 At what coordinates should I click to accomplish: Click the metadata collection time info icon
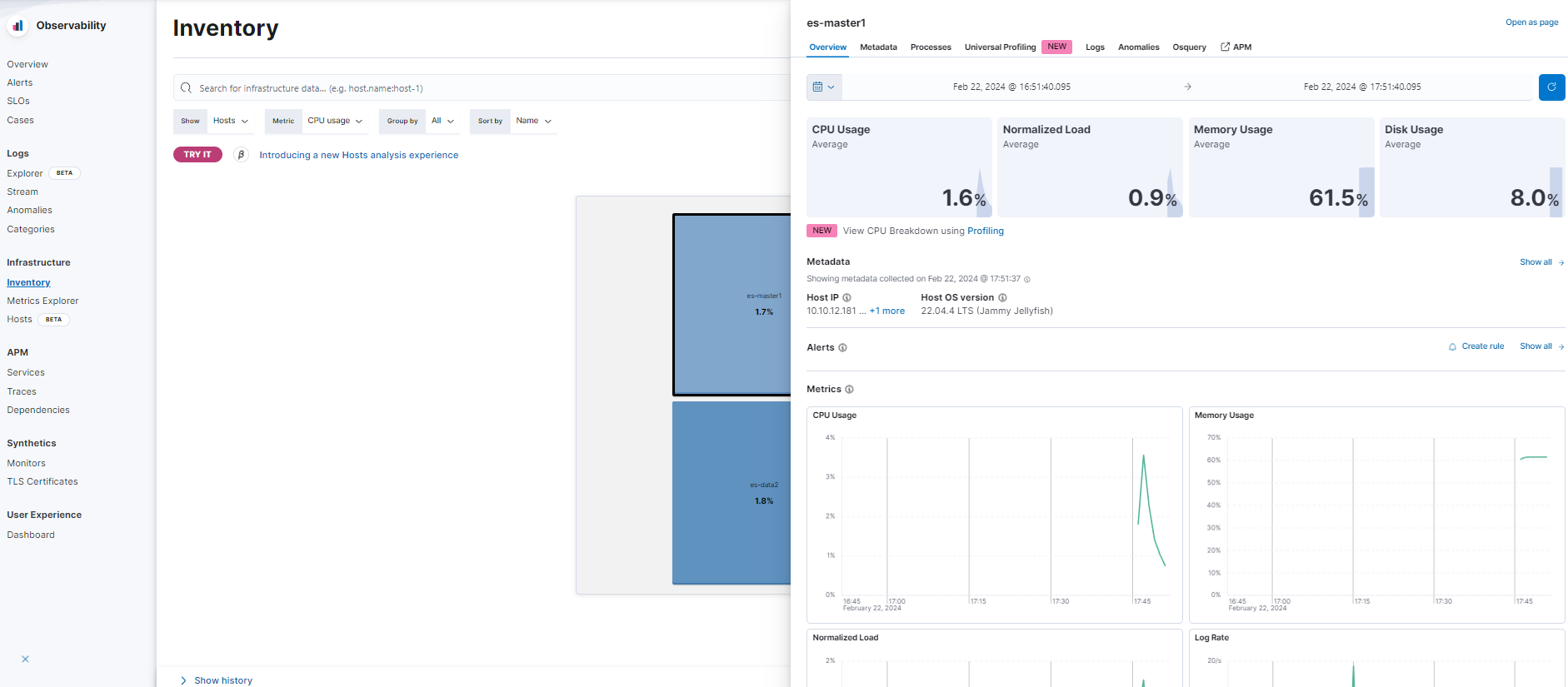(x=1026, y=279)
